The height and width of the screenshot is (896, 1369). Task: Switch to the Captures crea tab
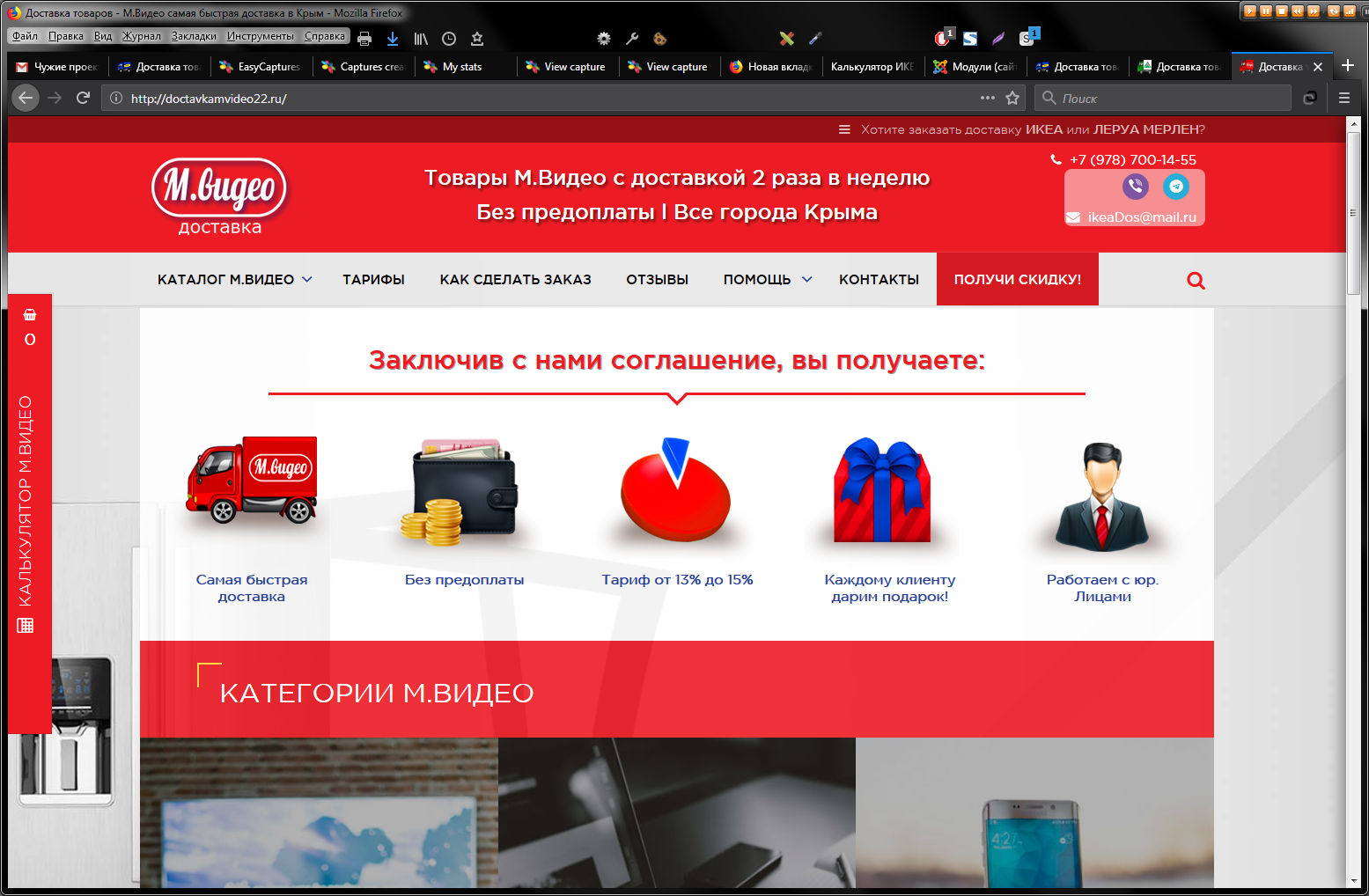[x=364, y=67]
